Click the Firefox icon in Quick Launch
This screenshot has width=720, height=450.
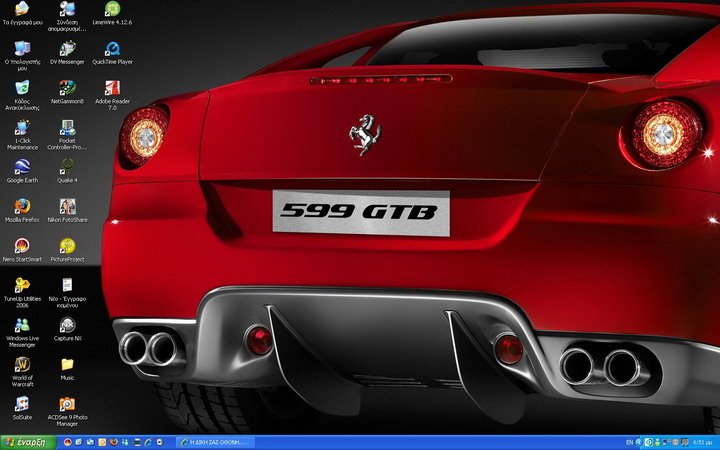(x=113, y=442)
